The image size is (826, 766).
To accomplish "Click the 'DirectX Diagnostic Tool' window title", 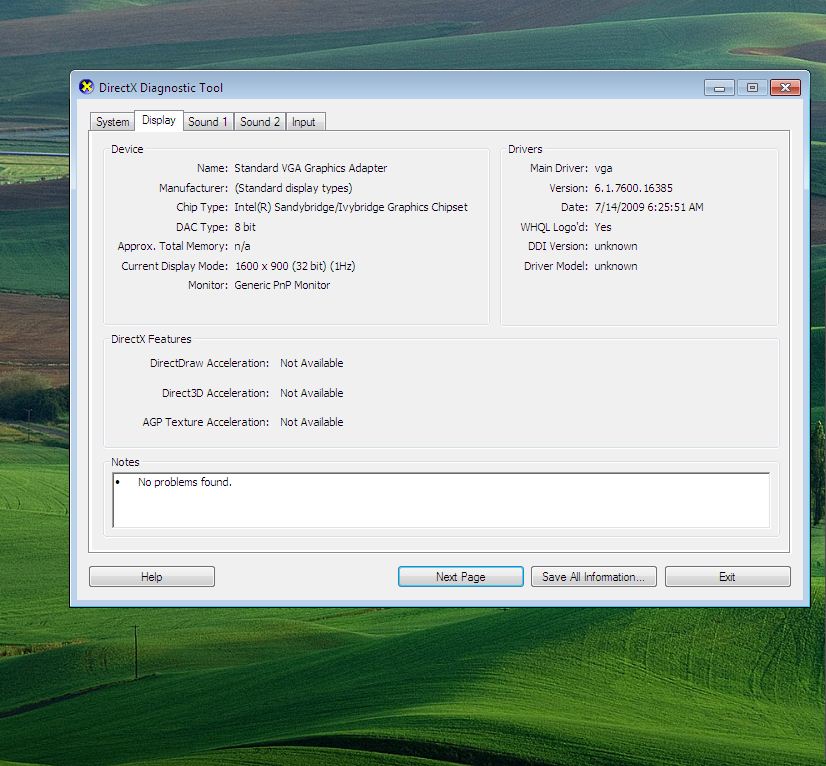I will [x=161, y=87].
